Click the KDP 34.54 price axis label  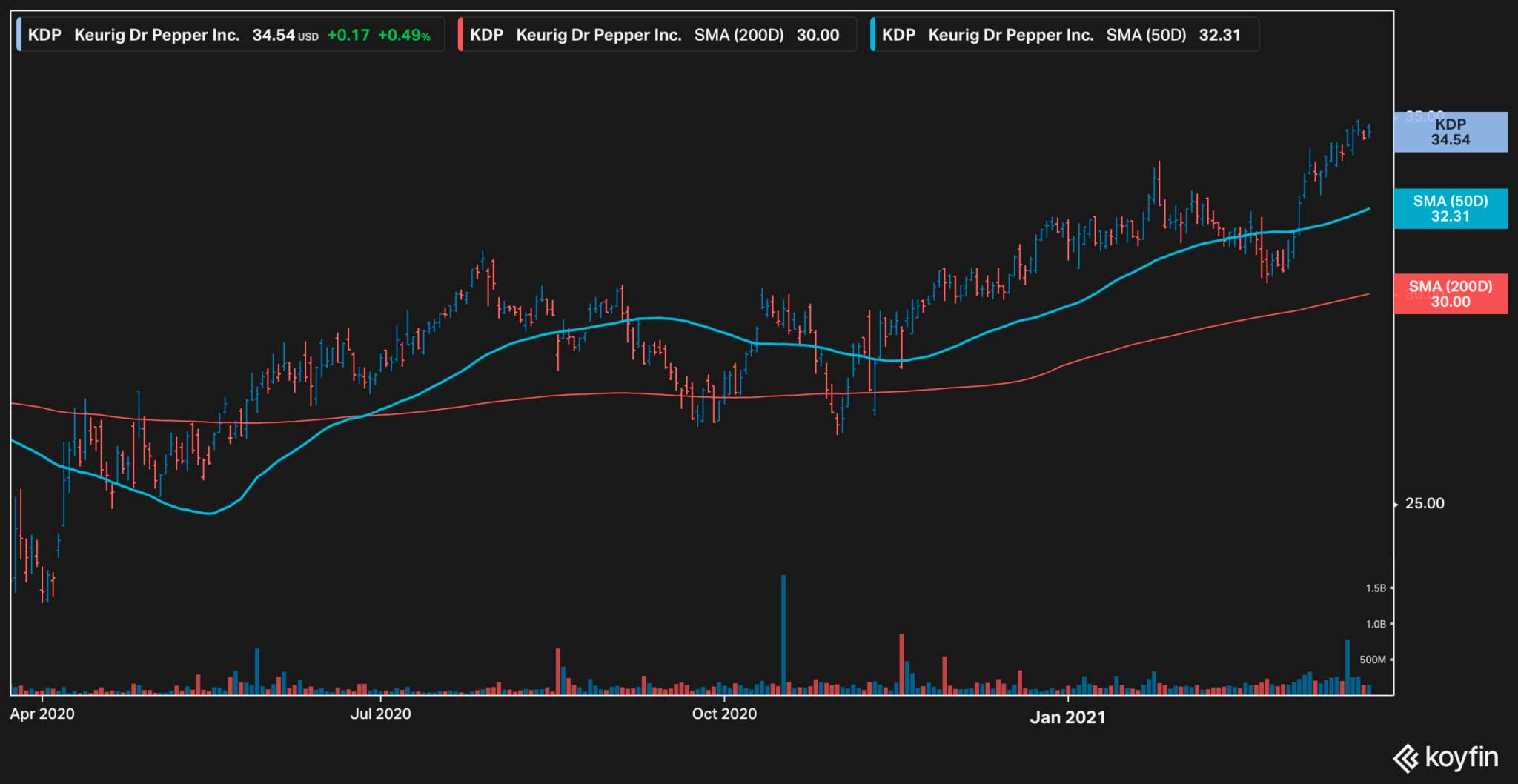(1451, 132)
